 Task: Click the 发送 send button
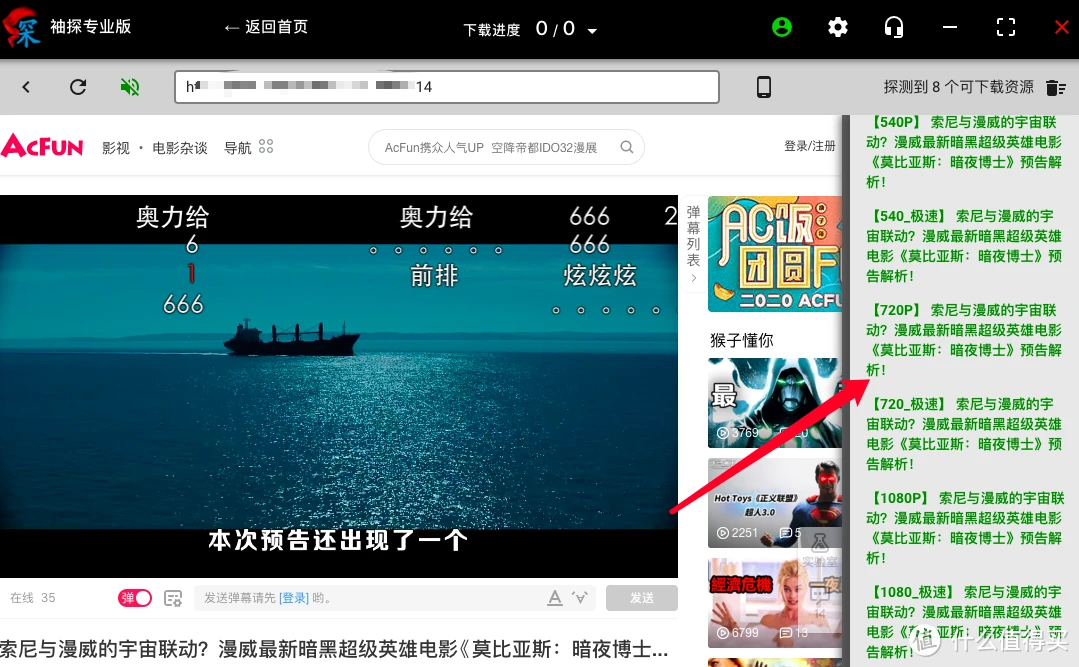(x=642, y=598)
